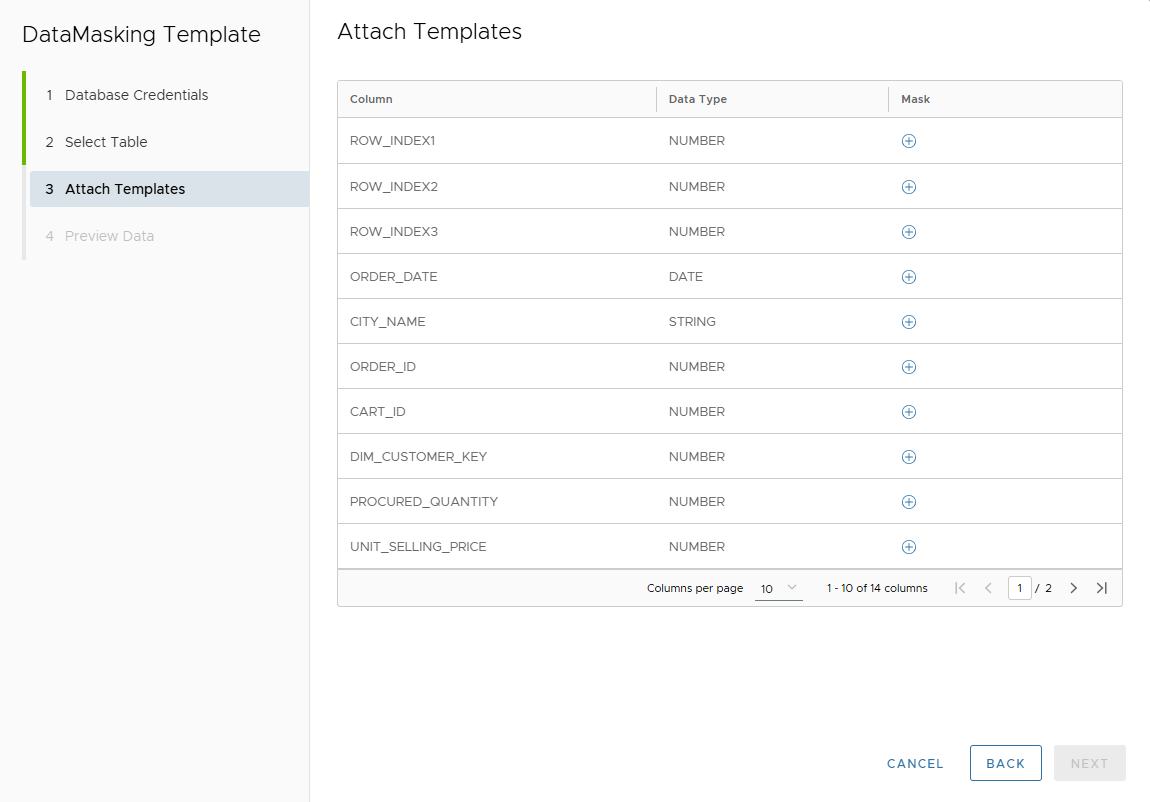This screenshot has height=802, width=1150.
Task: Go to next page of columns
Action: (x=1073, y=588)
